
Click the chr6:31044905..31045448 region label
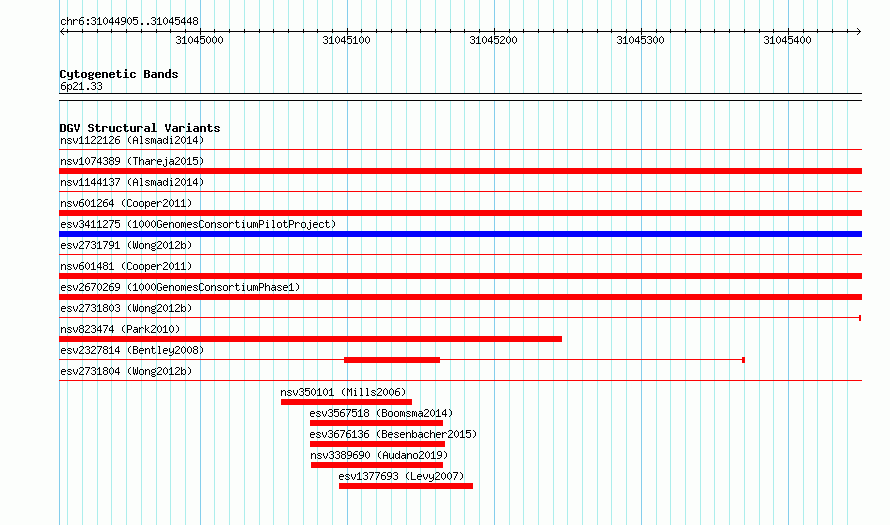(x=129, y=22)
